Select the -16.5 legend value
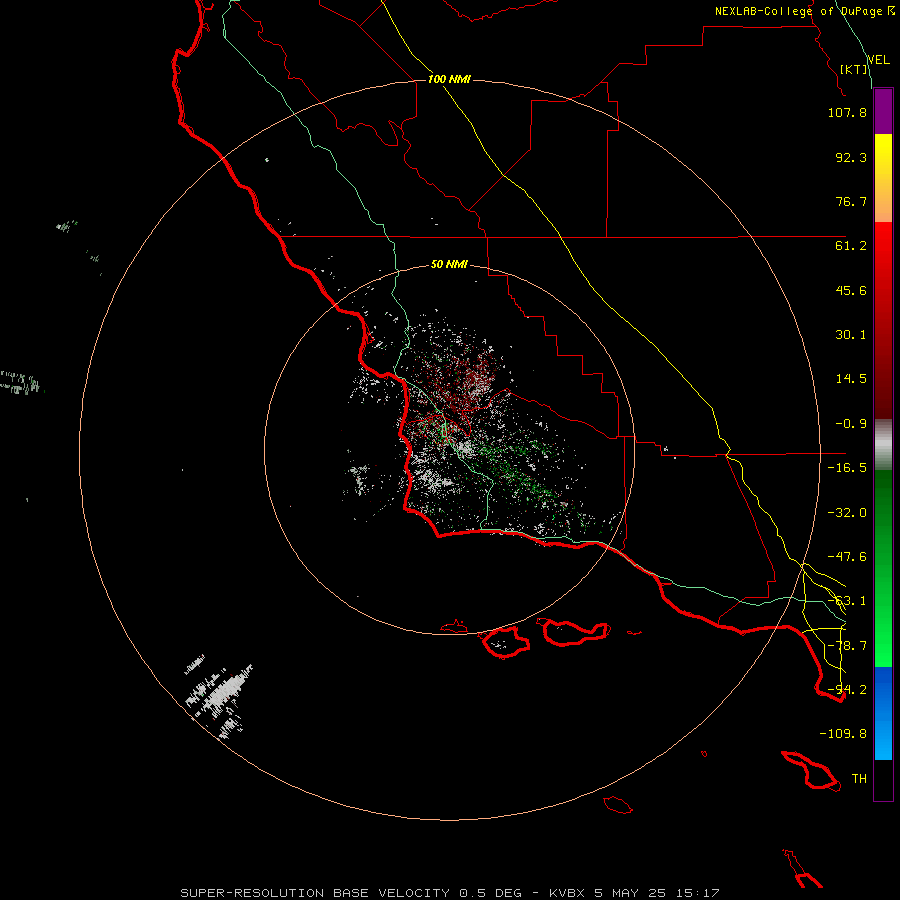The width and height of the screenshot is (900, 900). point(847,468)
